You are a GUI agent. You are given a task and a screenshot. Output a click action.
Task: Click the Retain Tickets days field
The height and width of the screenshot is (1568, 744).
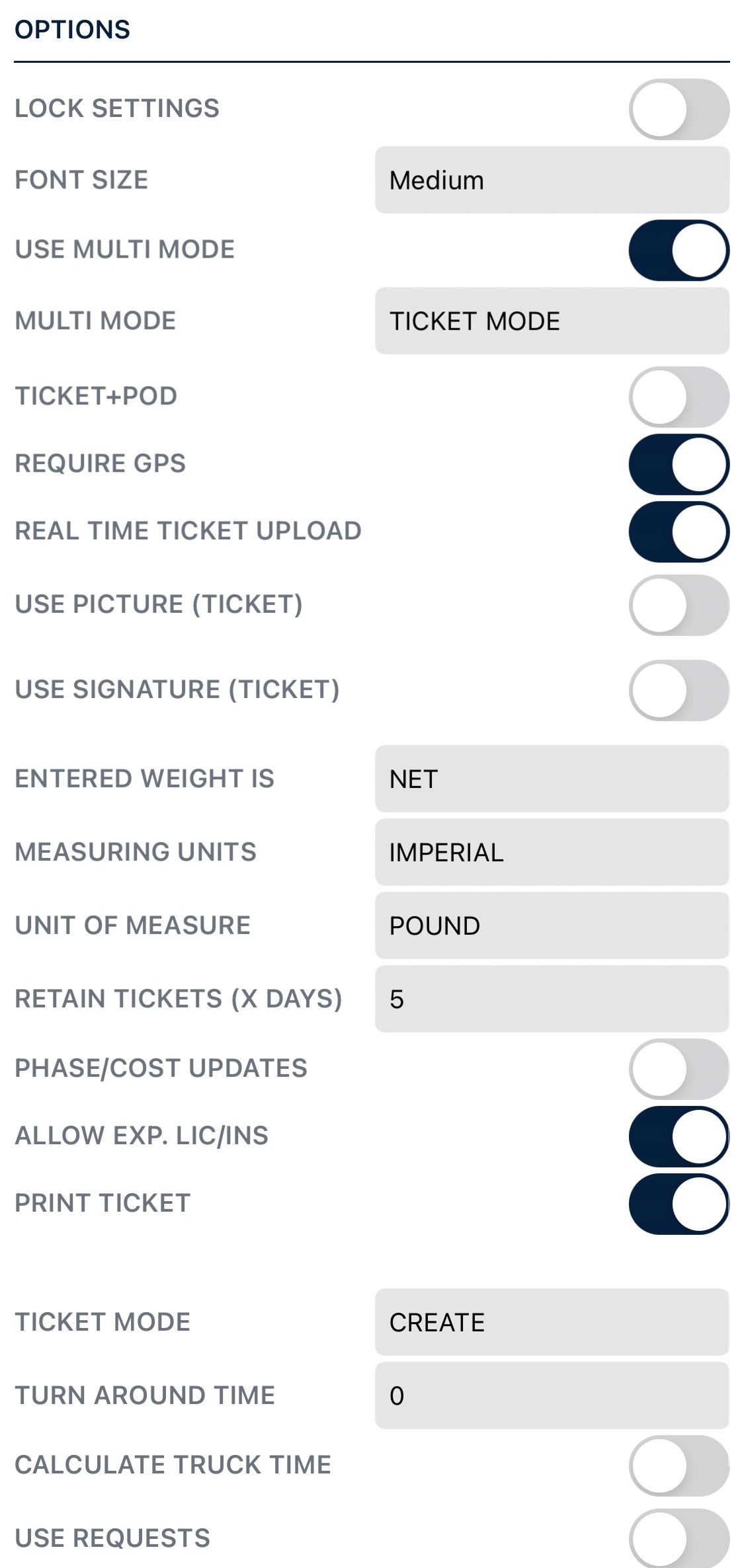point(552,999)
